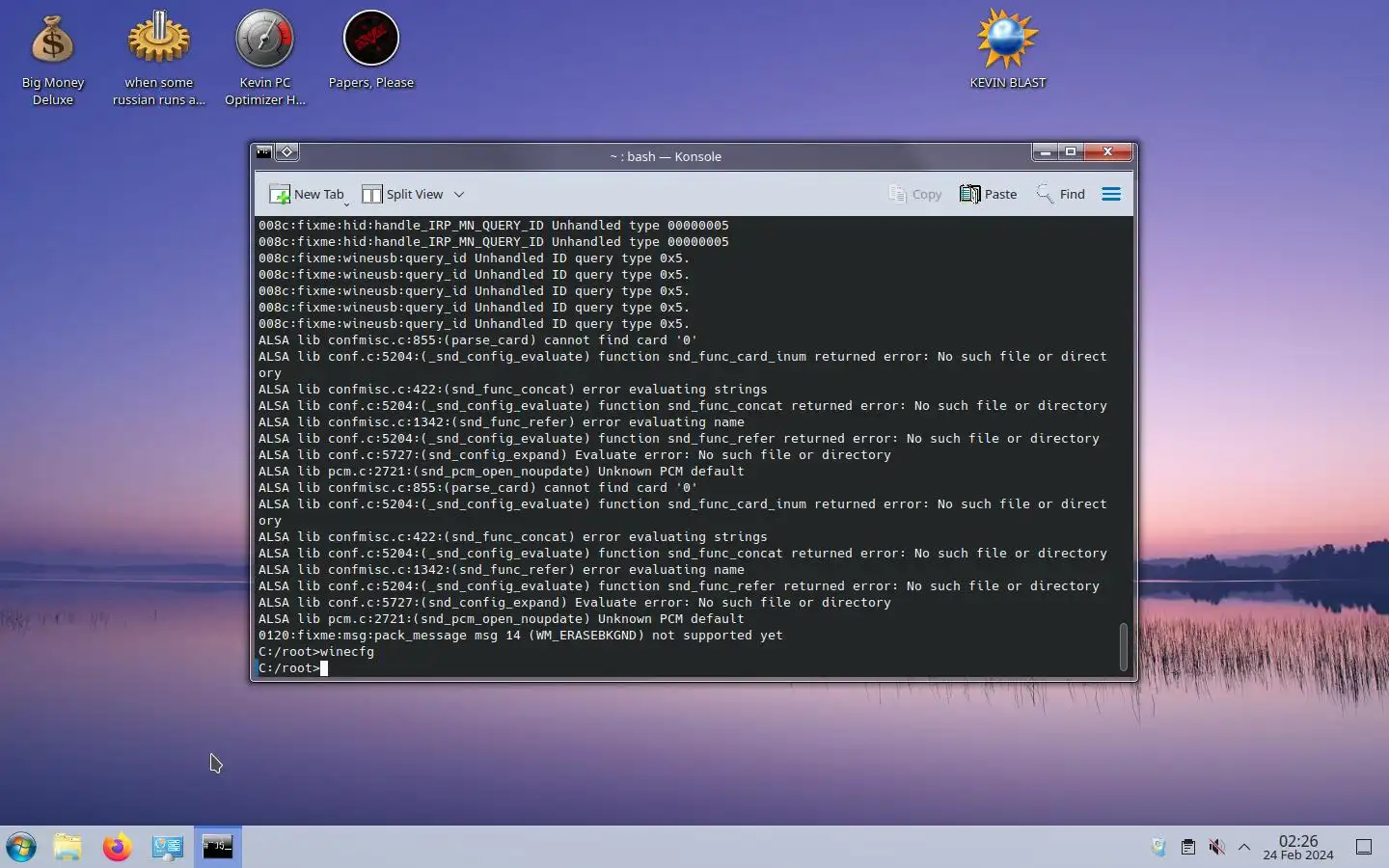The height and width of the screenshot is (868, 1389).
Task: Click the Split View toolbar button
Action: pyautogui.click(x=402, y=194)
